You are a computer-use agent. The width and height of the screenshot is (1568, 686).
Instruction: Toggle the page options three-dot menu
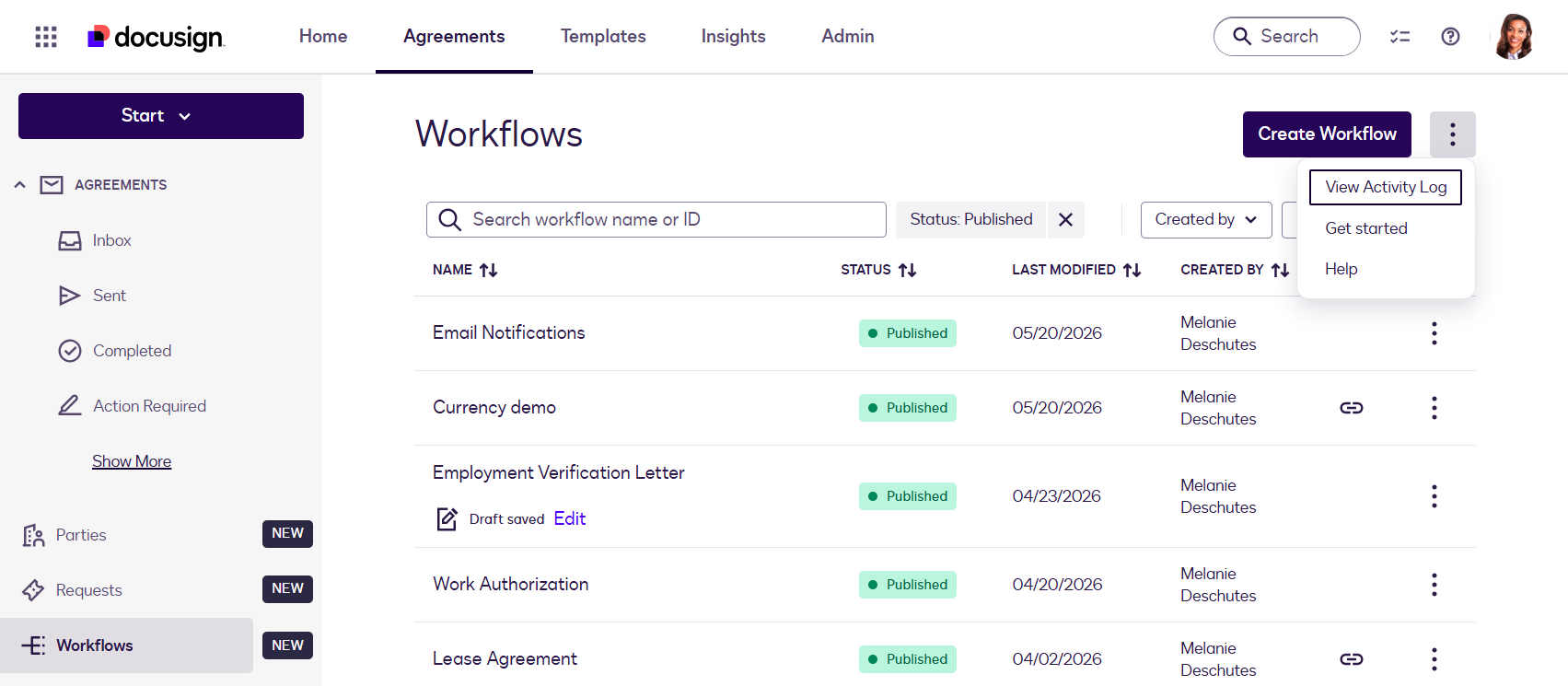(x=1453, y=134)
